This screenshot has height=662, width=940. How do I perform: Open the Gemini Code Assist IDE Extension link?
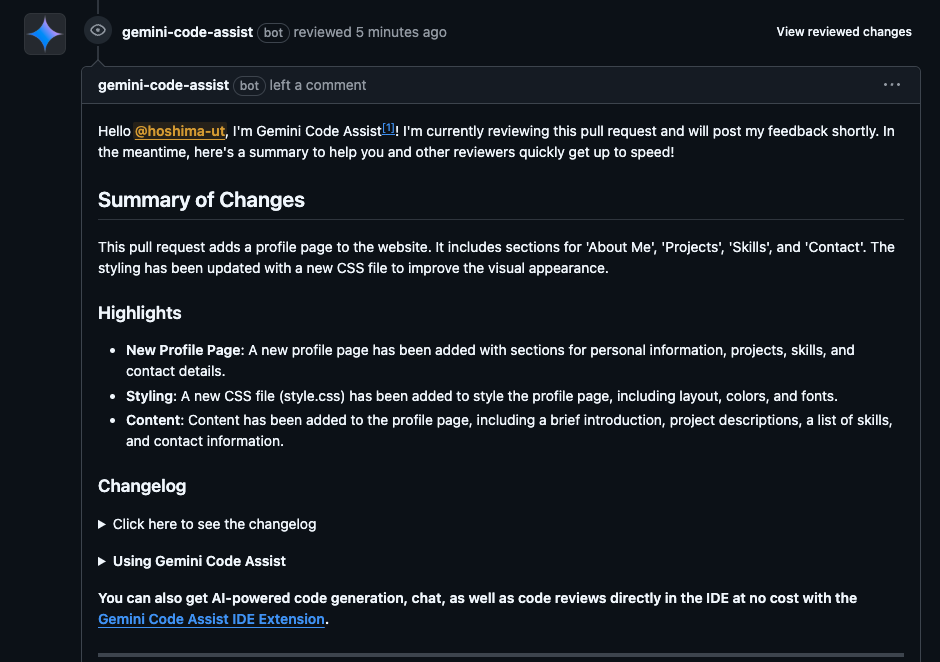click(211, 619)
